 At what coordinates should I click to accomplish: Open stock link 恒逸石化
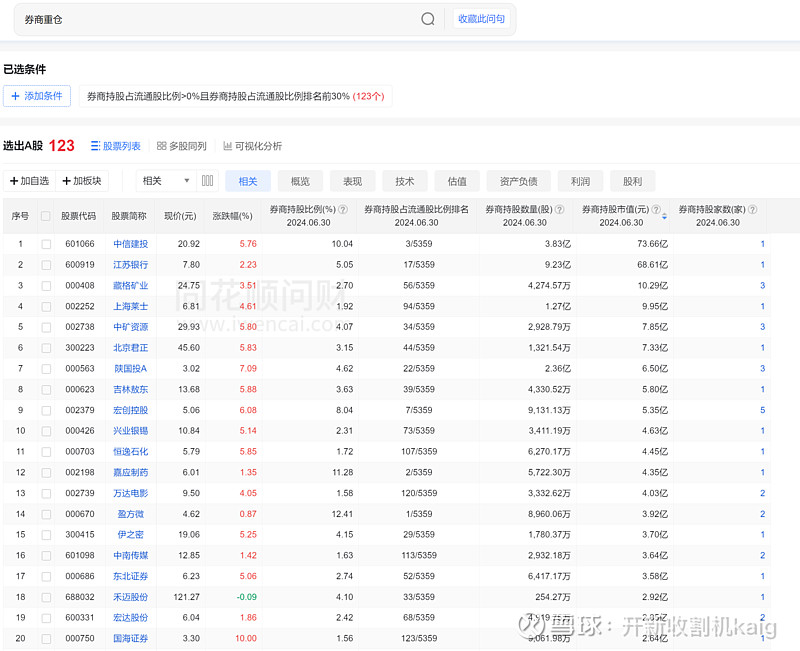[x=131, y=452]
